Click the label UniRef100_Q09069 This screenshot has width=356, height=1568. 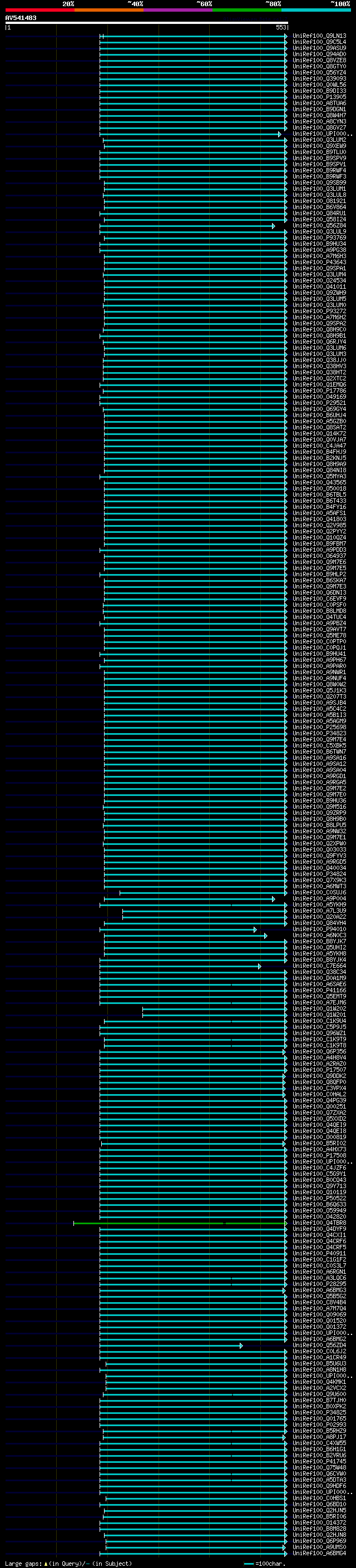click(x=319, y=1315)
